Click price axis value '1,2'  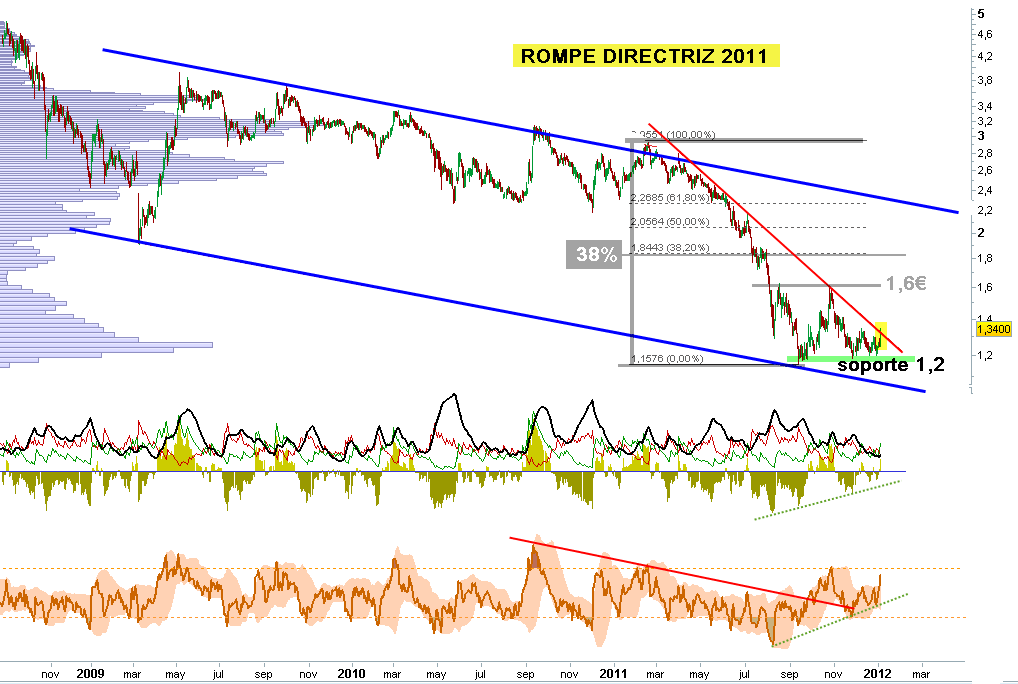(985, 355)
